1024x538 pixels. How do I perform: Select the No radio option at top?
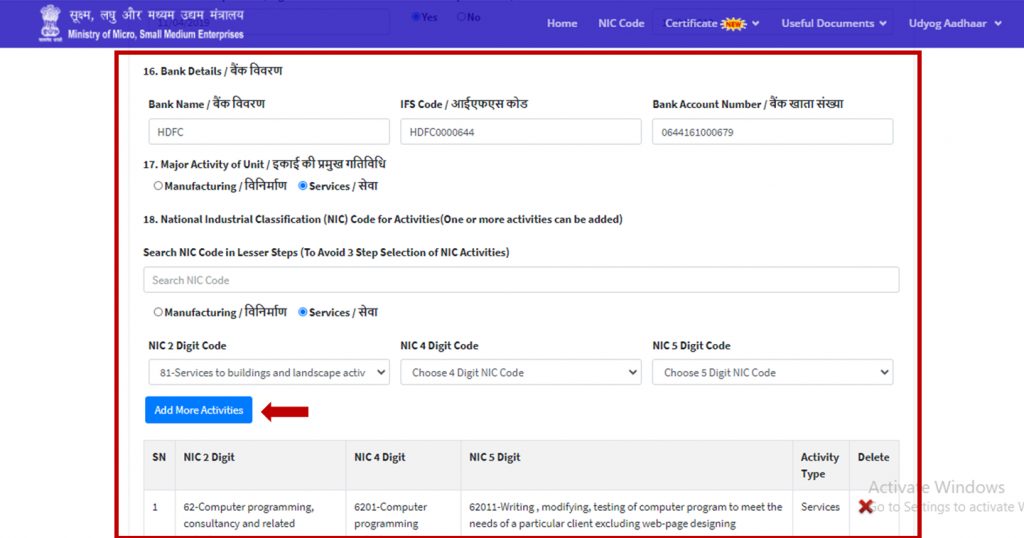click(x=461, y=17)
